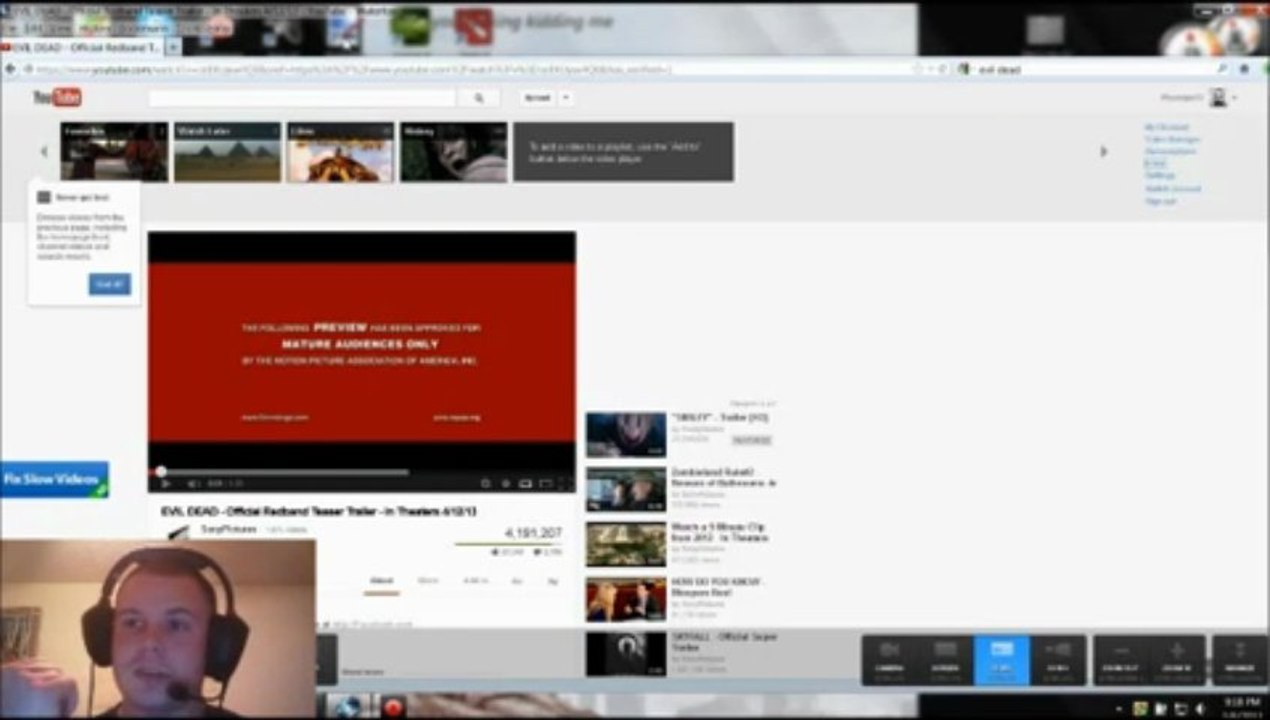Image resolution: width=1270 pixels, height=720 pixels.
Task: Open the History playlist thumbnail
Action: click(454, 152)
